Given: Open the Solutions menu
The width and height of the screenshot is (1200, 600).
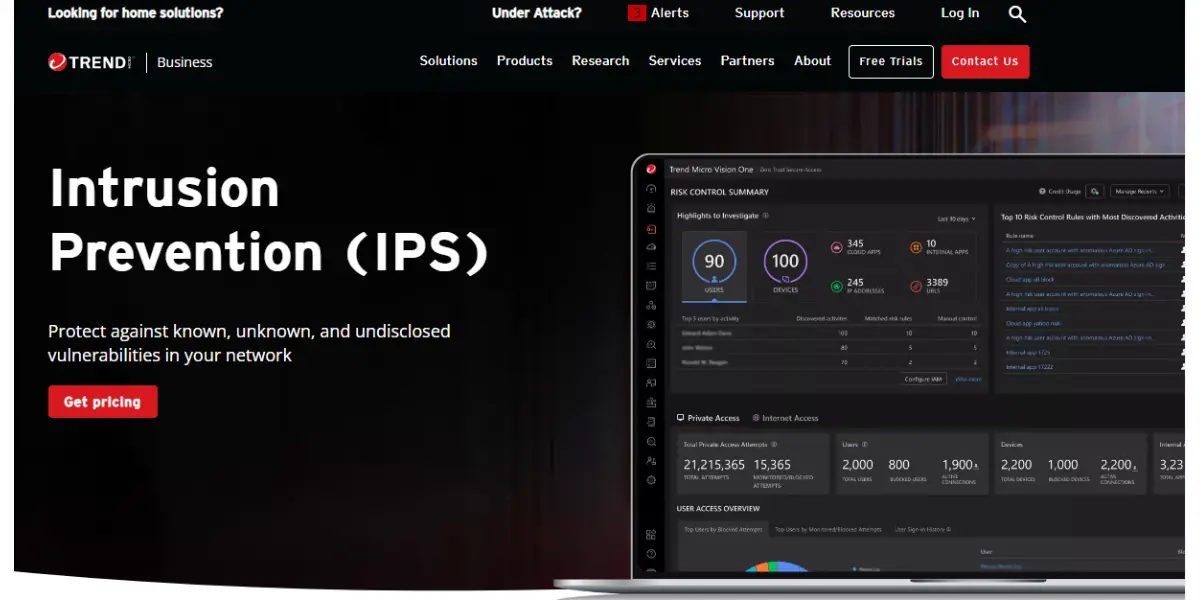Looking at the screenshot, I should click(x=449, y=61).
